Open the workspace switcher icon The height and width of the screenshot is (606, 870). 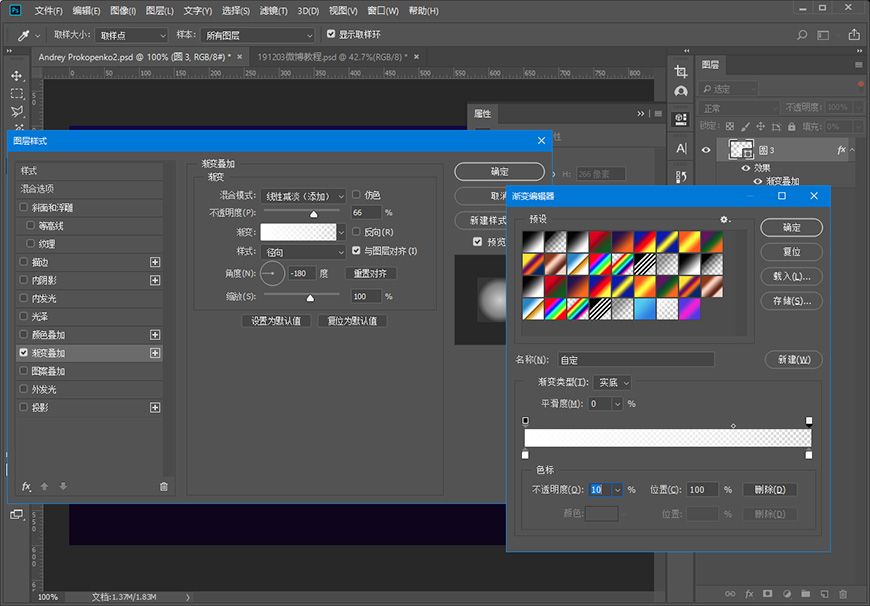[823, 35]
